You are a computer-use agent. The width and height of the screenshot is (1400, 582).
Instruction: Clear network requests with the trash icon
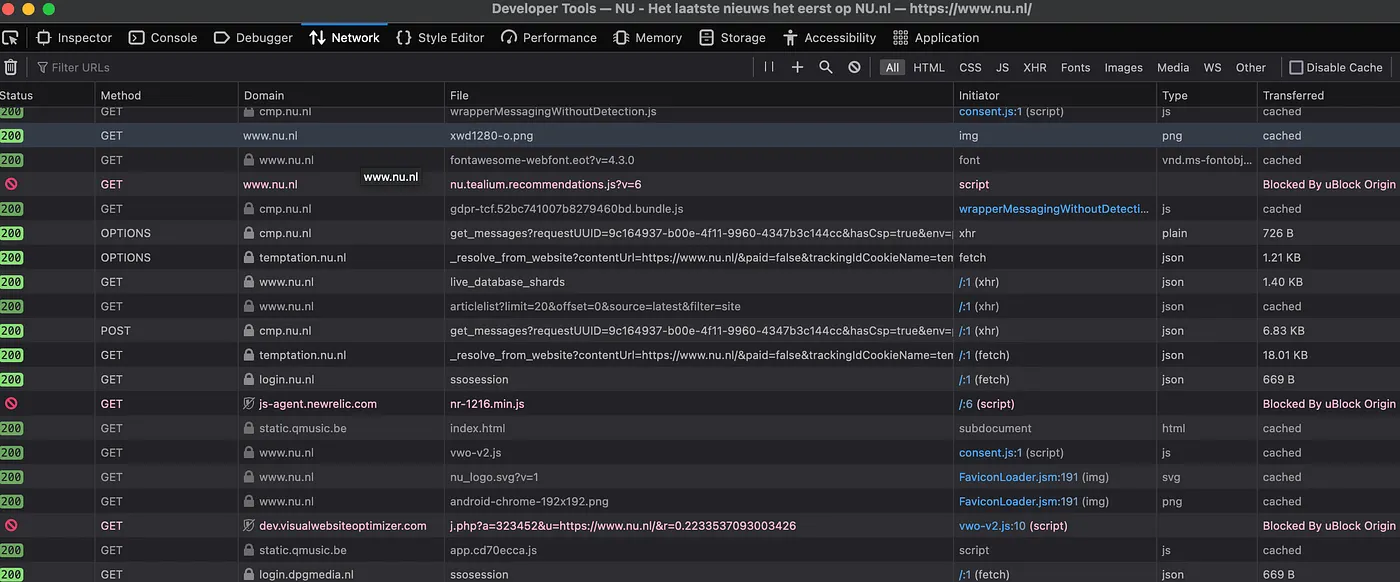pyautogui.click(x=11, y=67)
